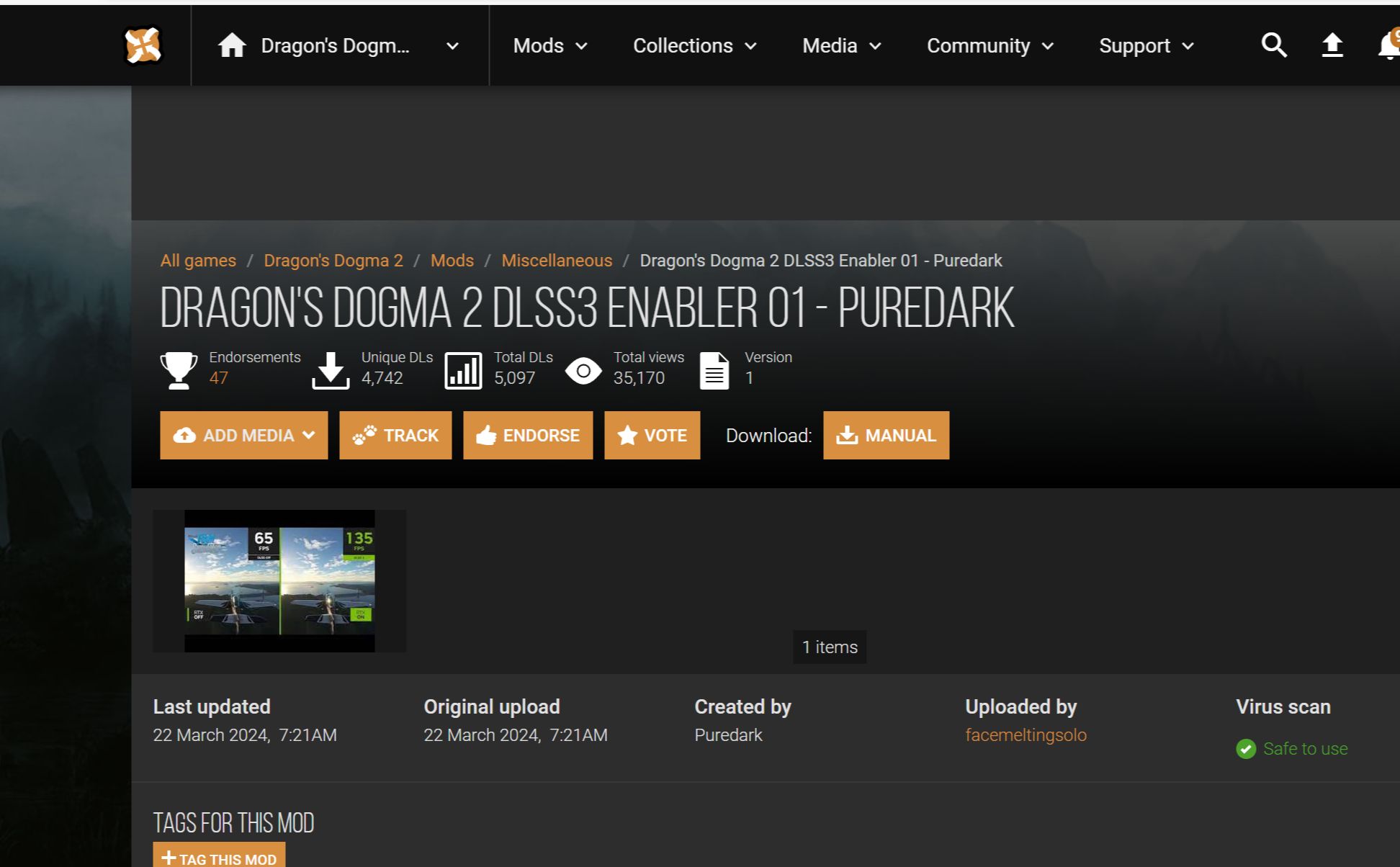Start a Manual download

886,436
